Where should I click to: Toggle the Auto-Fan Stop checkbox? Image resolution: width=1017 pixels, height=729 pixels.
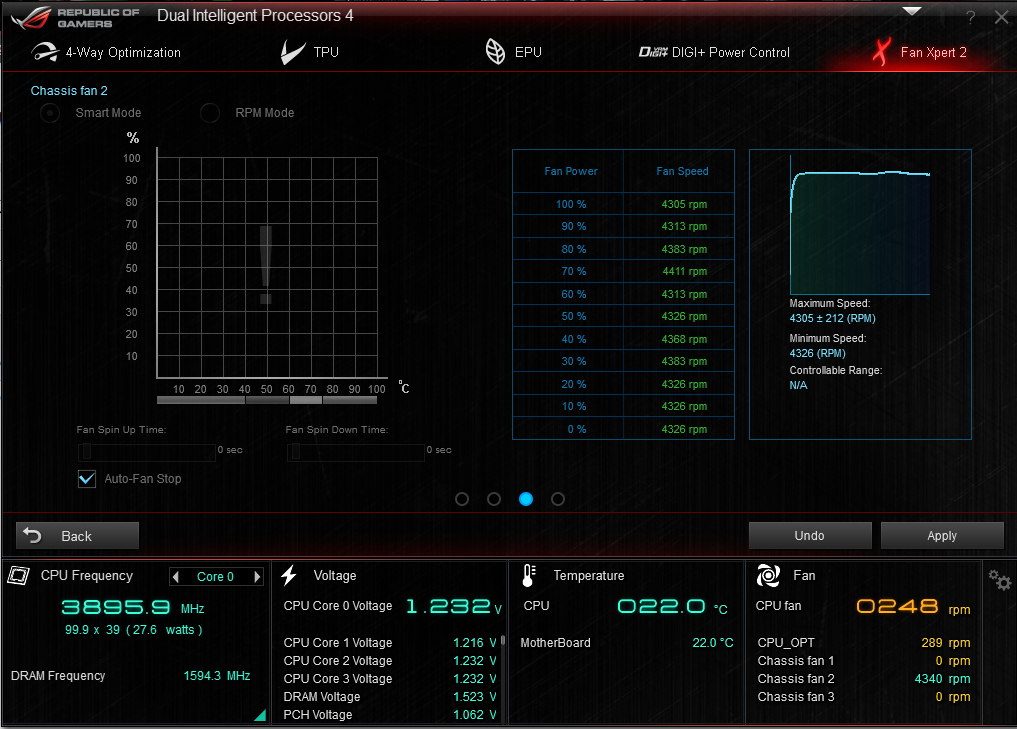click(x=87, y=479)
